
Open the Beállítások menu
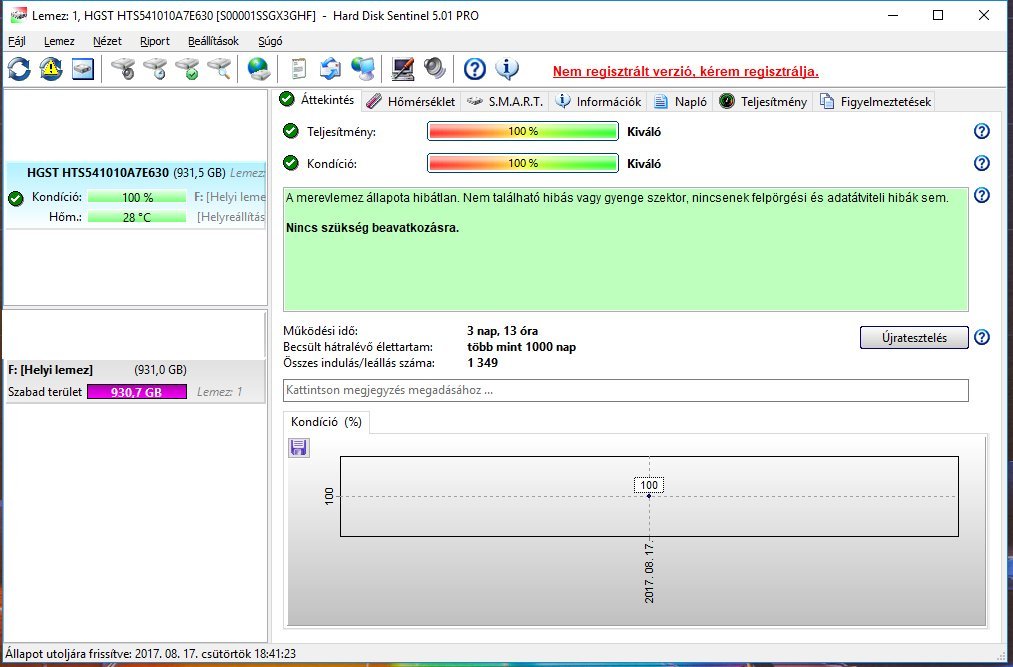pos(213,41)
